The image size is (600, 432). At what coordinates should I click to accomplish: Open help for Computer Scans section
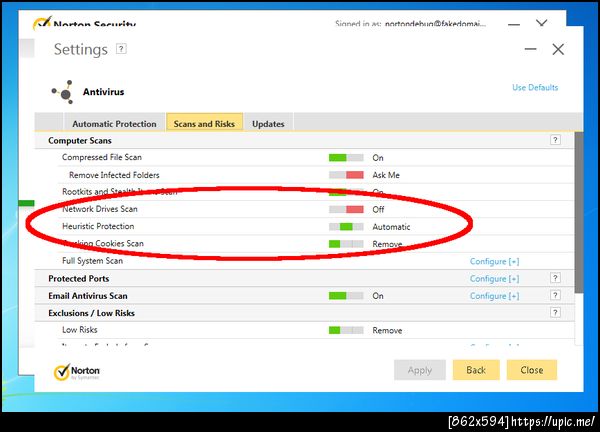pos(555,140)
